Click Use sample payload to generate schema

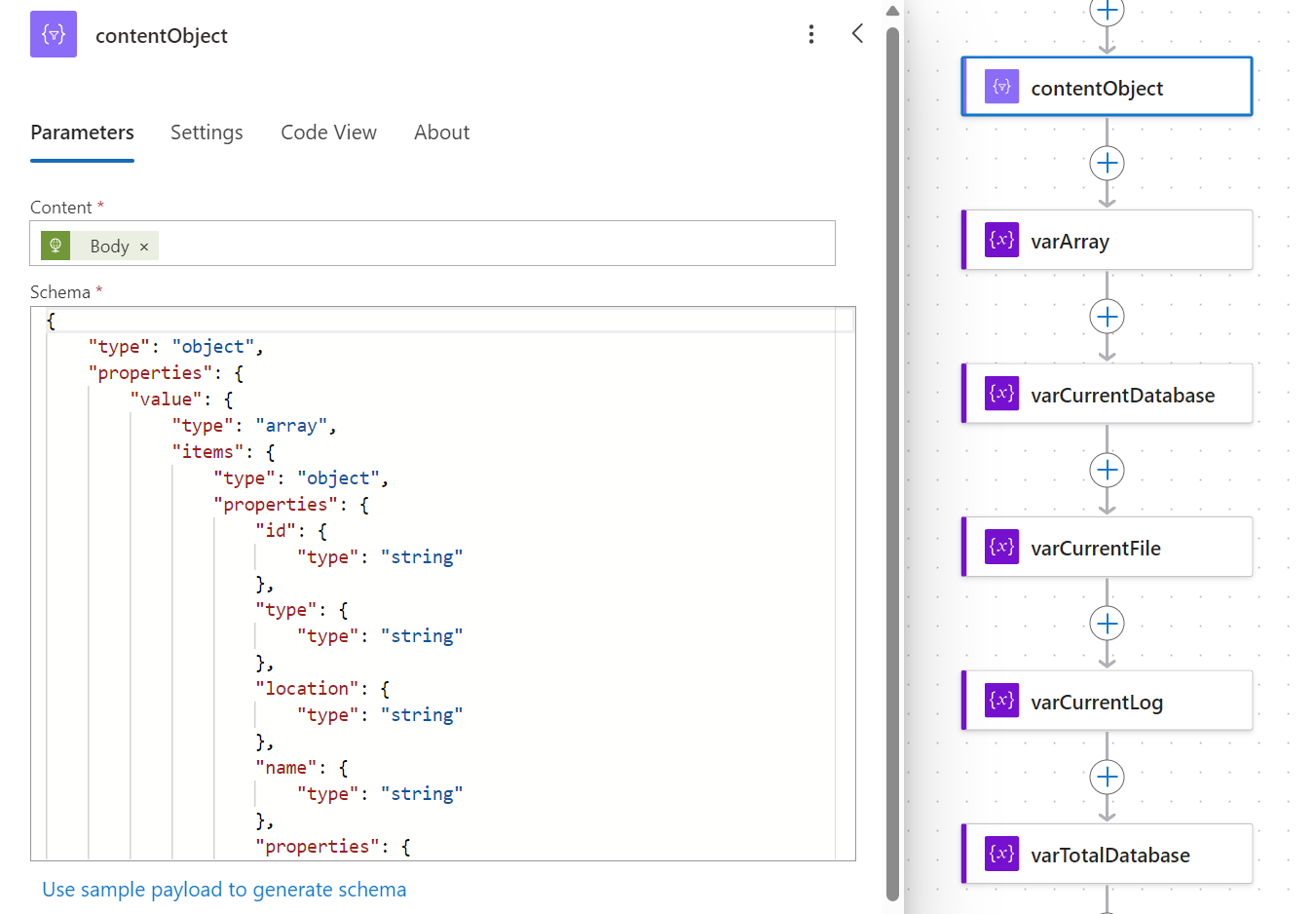[x=224, y=889]
